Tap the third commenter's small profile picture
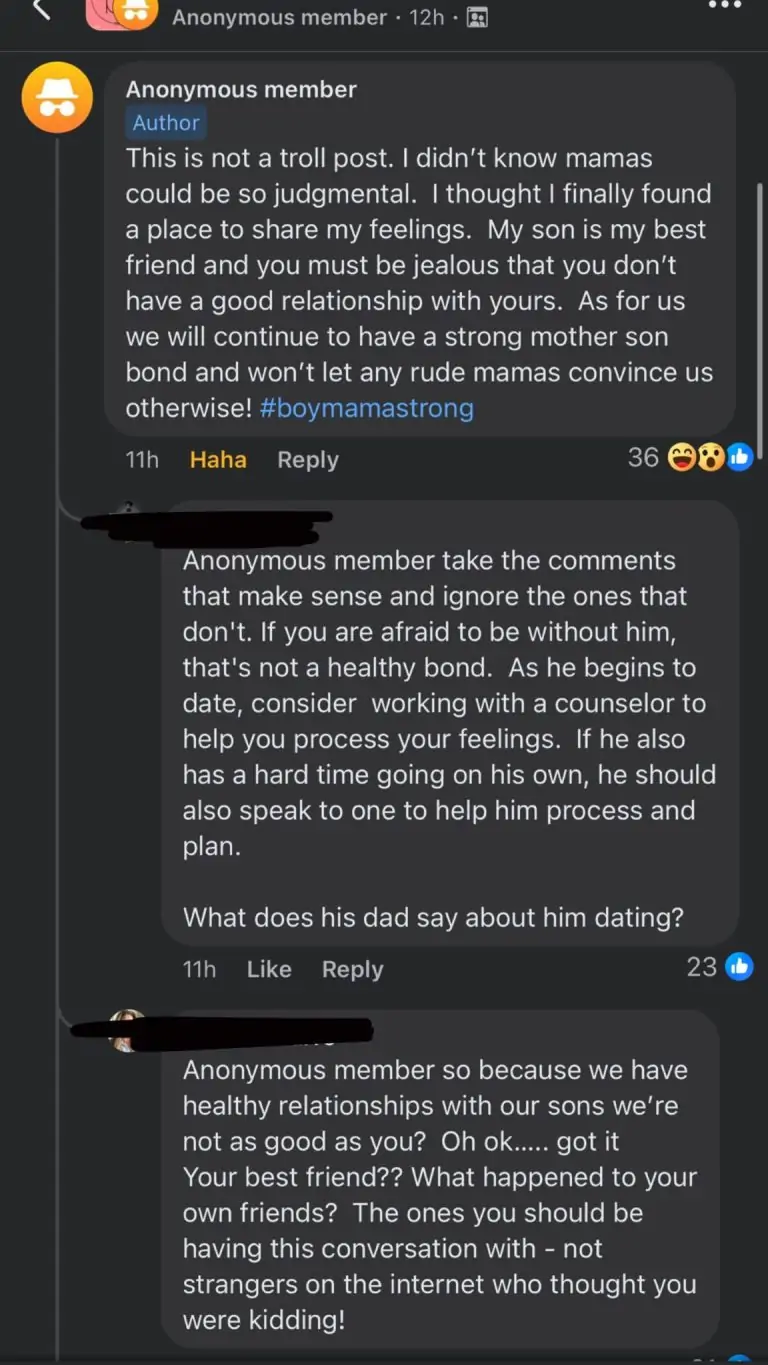768x1365 pixels. click(x=127, y=1030)
